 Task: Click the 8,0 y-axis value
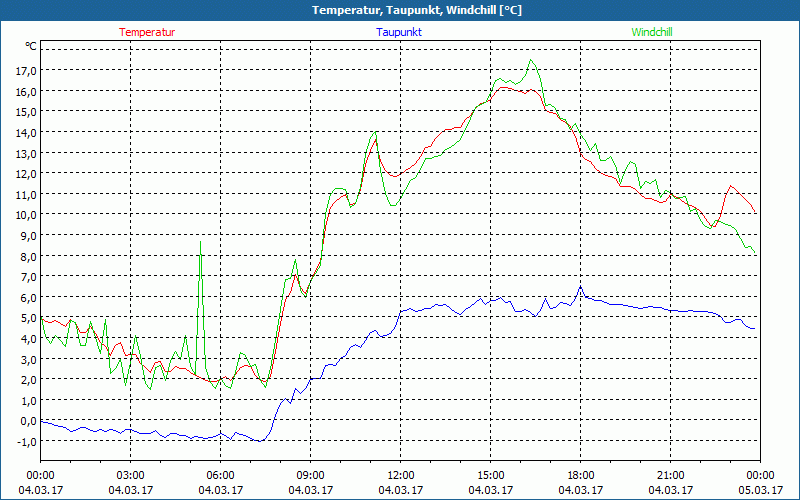click(x=28, y=257)
